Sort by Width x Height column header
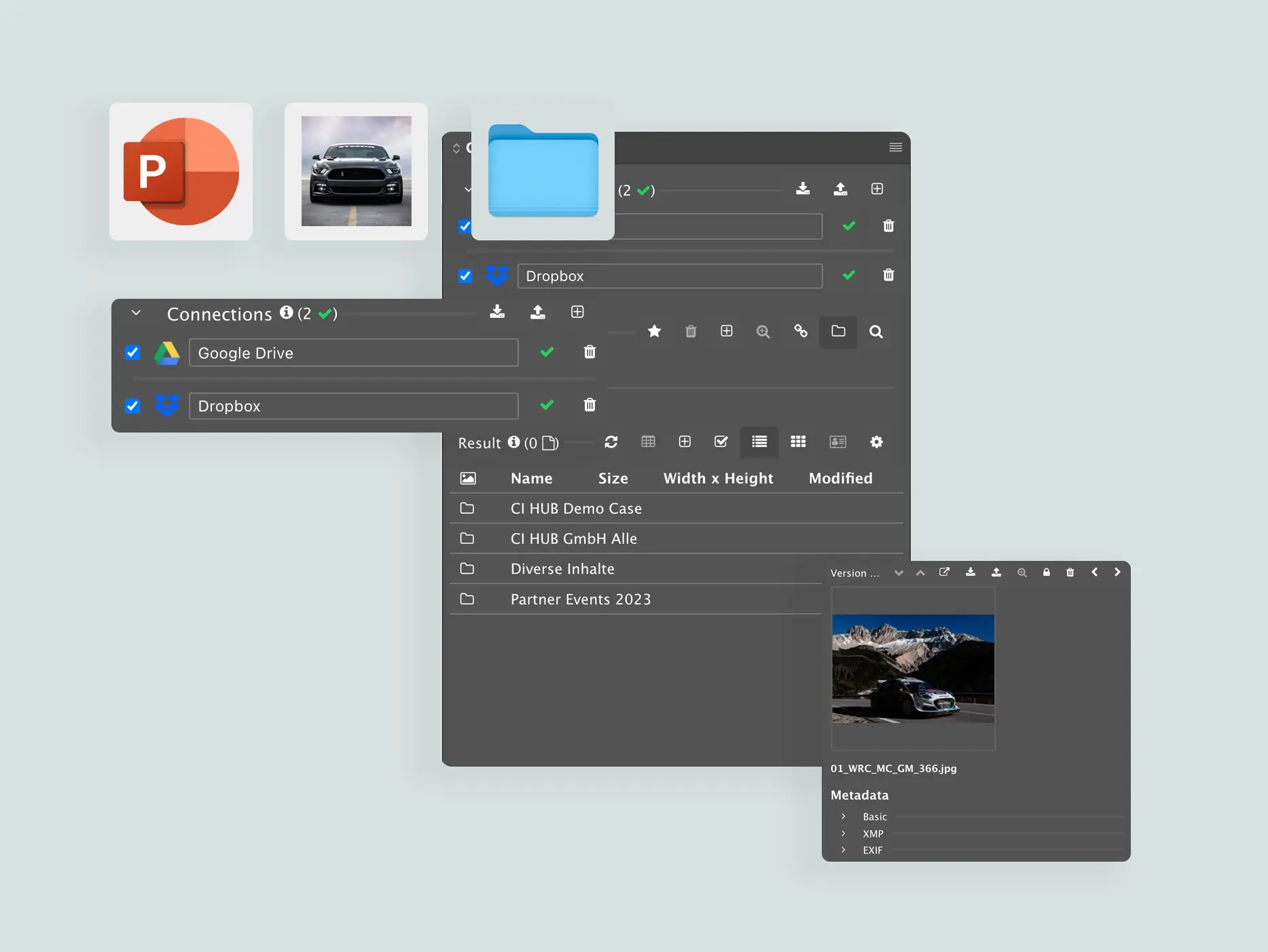The width and height of the screenshot is (1268, 952). pyautogui.click(x=718, y=478)
